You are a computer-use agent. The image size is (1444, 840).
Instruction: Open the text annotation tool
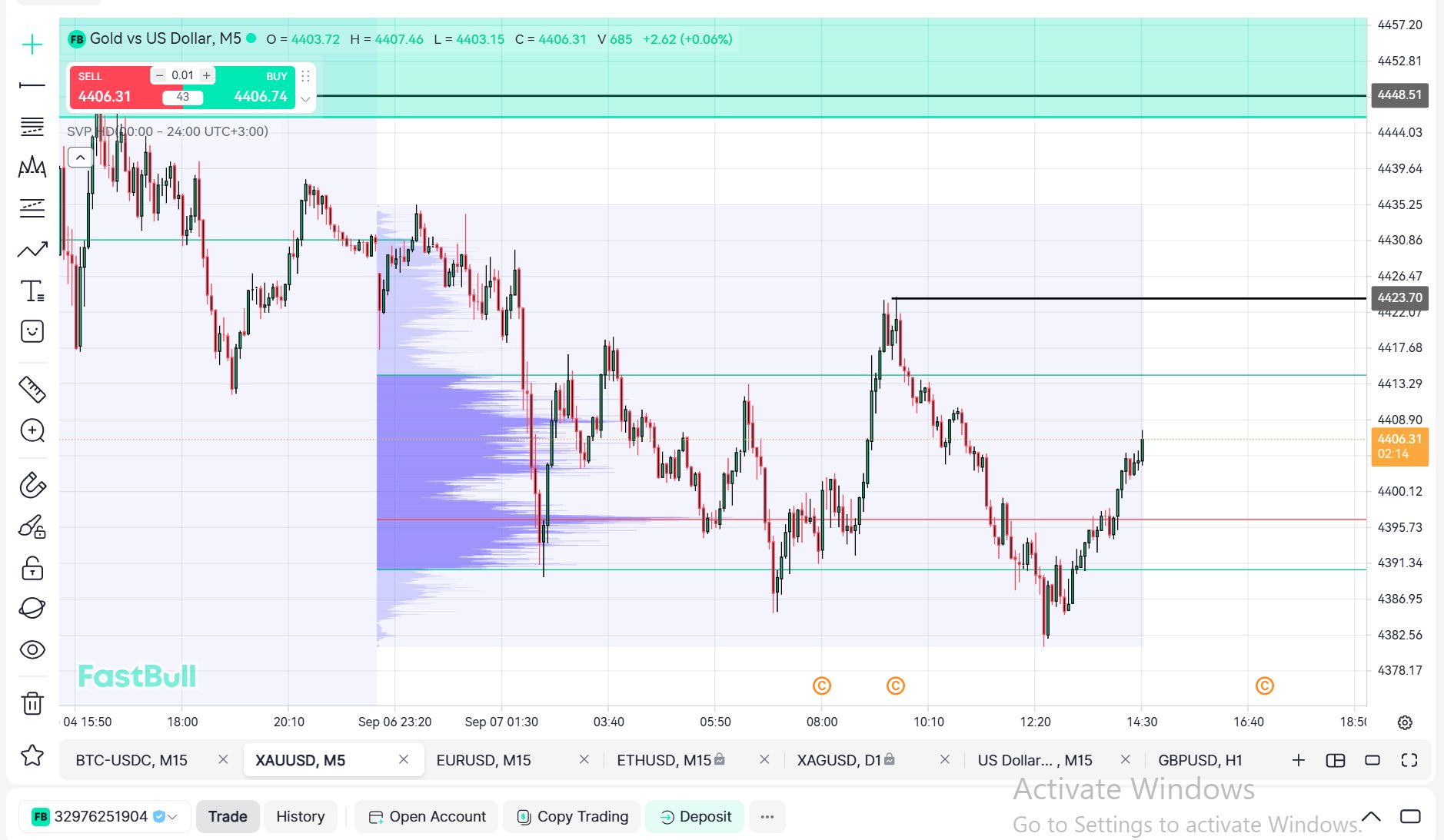[x=32, y=291]
